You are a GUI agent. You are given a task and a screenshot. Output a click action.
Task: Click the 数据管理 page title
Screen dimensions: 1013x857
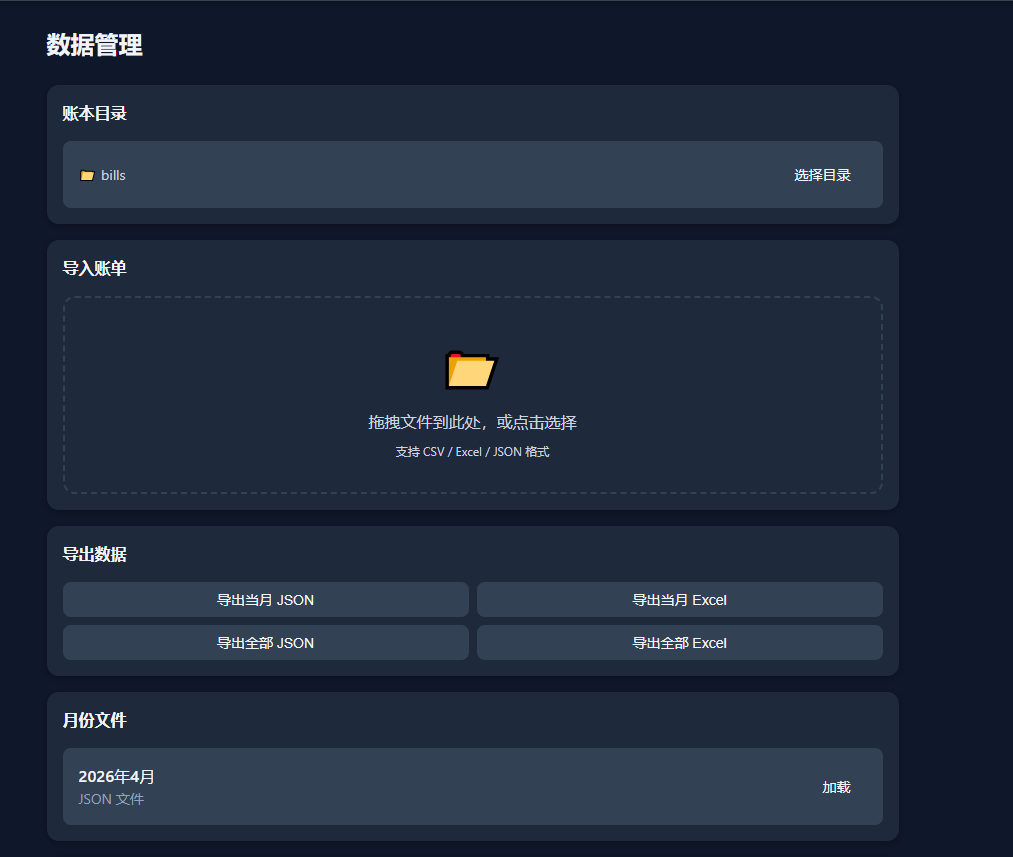(x=95, y=45)
